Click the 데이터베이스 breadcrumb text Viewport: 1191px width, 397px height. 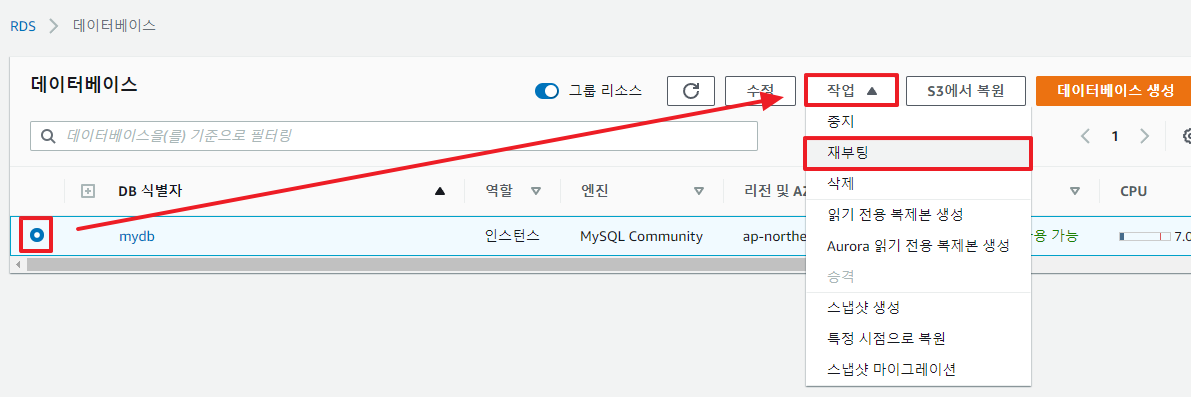coord(115,25)
